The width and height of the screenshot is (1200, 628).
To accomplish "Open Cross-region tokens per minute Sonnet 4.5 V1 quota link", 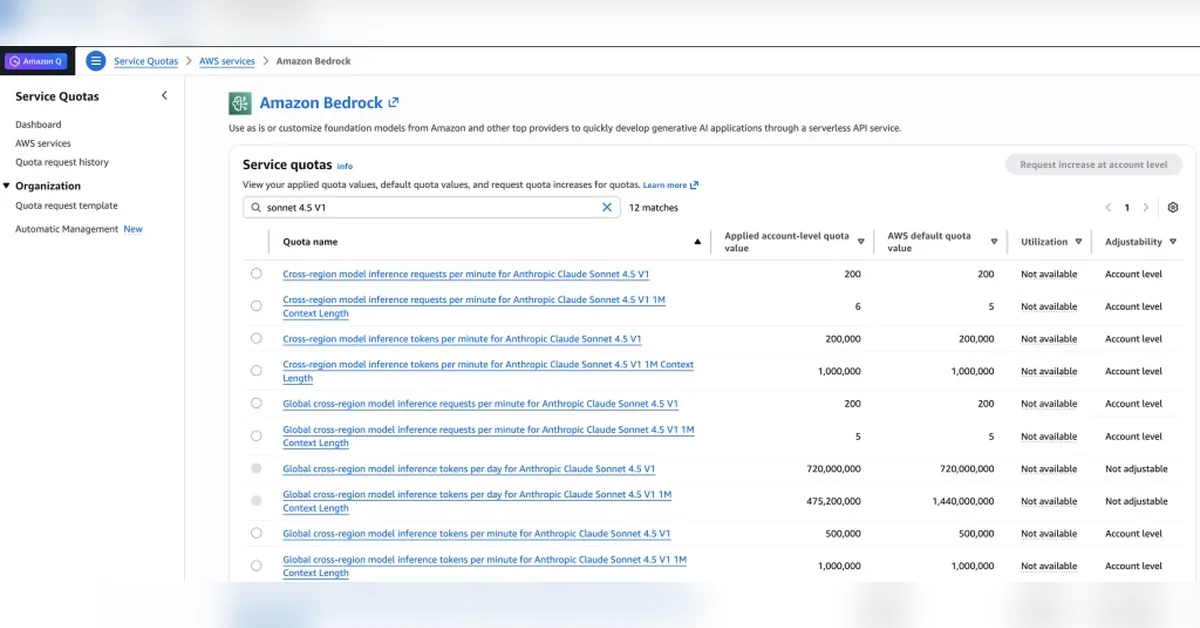I will tap(462, 339).
